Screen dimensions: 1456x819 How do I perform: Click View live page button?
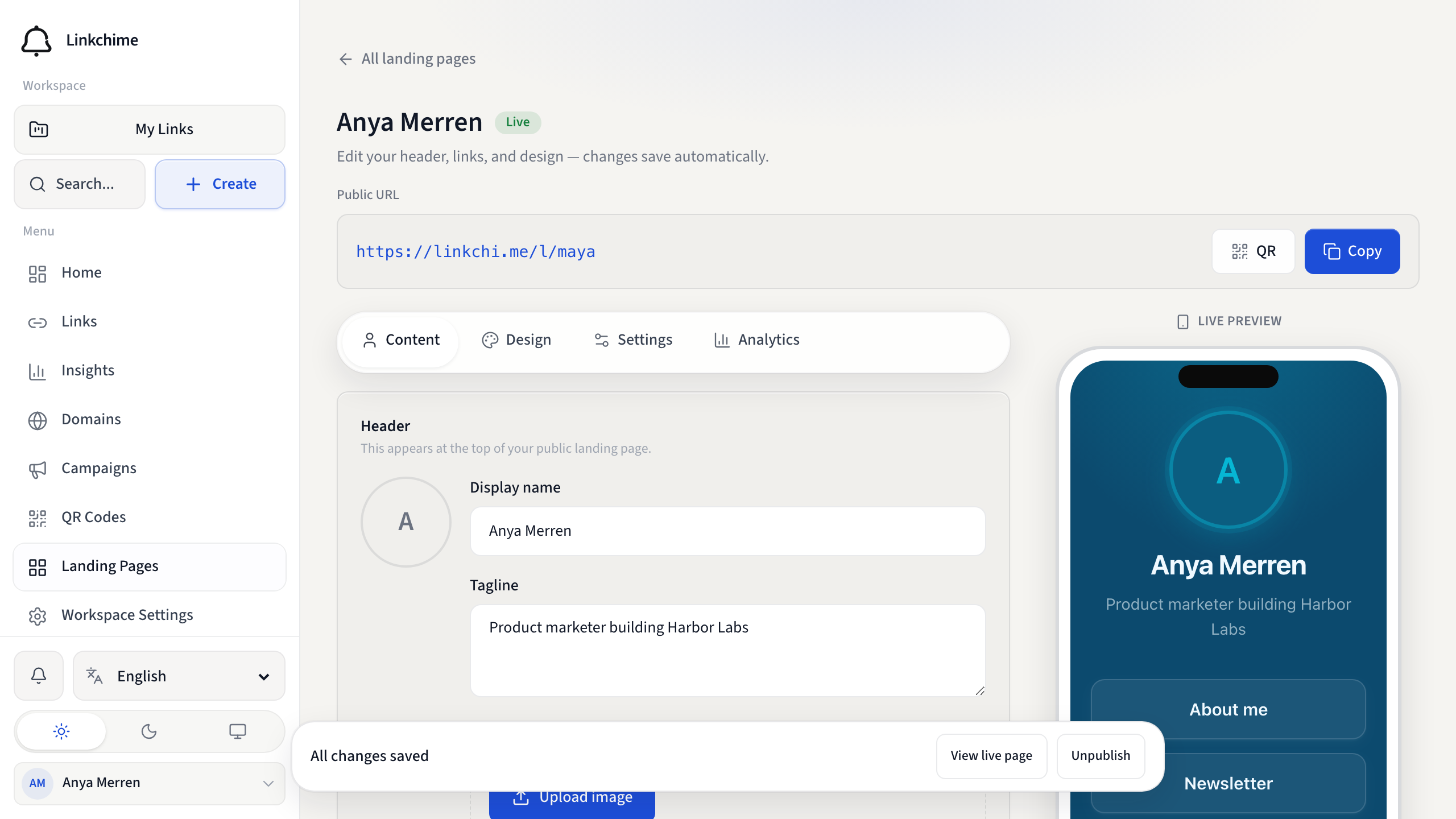point(991,756)
